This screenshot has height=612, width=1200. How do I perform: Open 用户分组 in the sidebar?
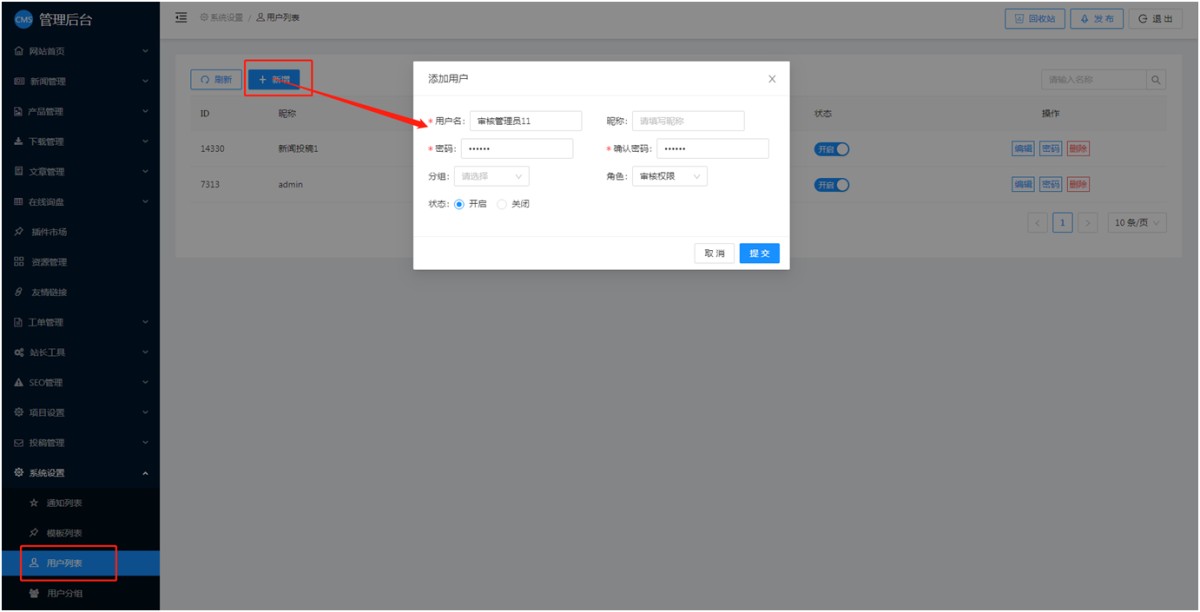(x=80, y=593)
